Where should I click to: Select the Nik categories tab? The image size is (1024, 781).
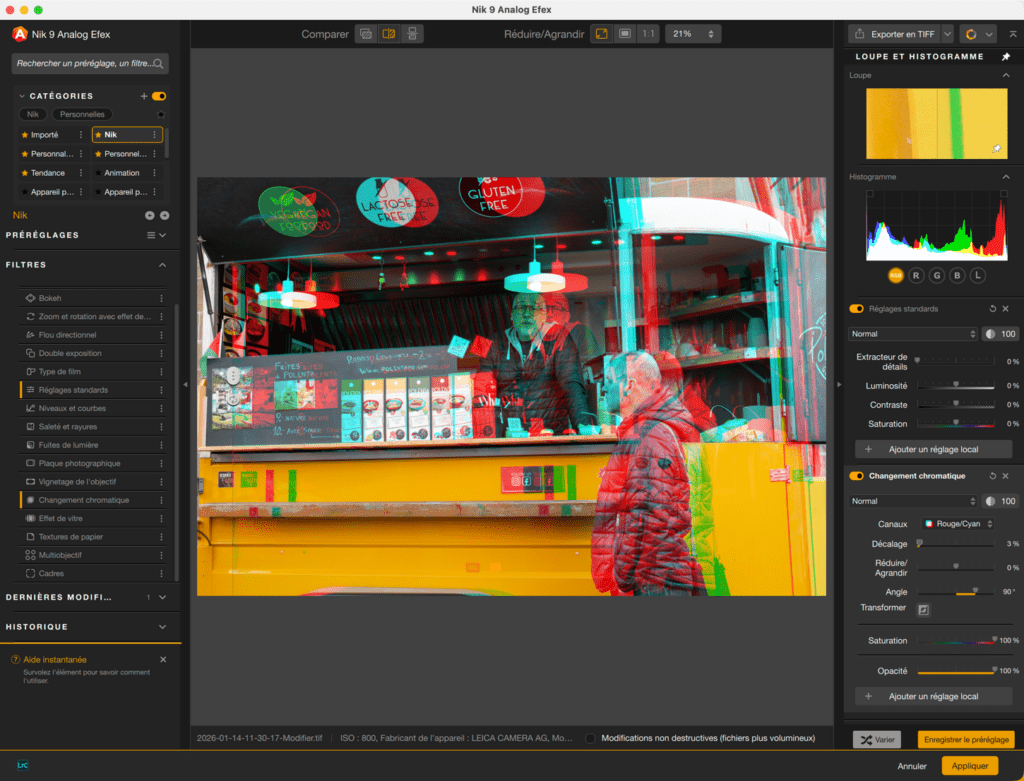pos(31,114)
